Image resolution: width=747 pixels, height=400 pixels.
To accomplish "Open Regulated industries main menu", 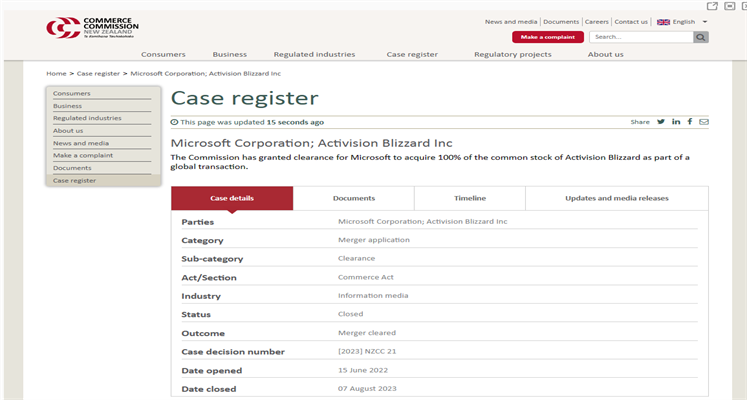I will point(314,54).
